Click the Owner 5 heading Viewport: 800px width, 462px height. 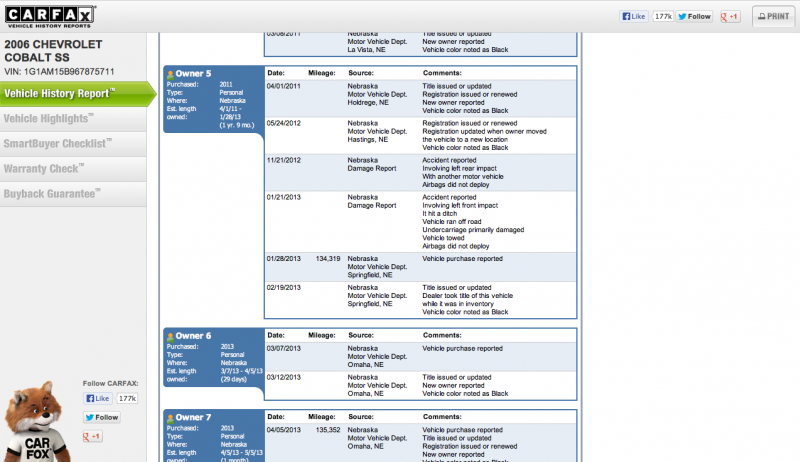coord(193,74)
